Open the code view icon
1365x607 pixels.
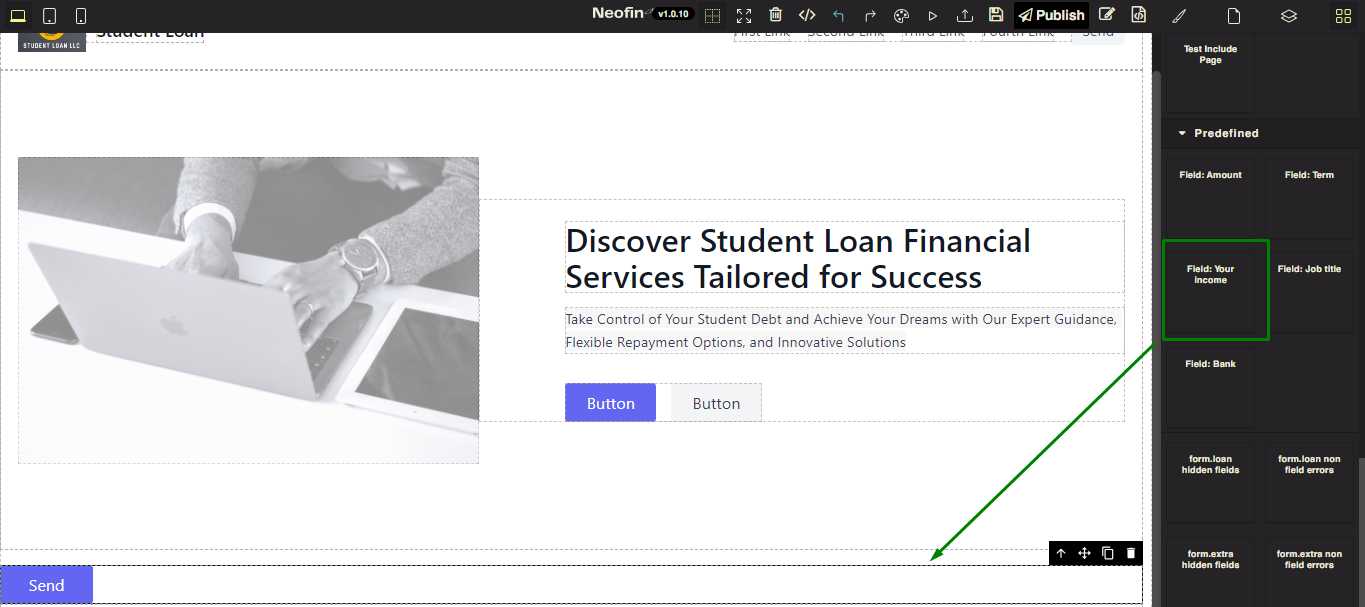(807, 15)
